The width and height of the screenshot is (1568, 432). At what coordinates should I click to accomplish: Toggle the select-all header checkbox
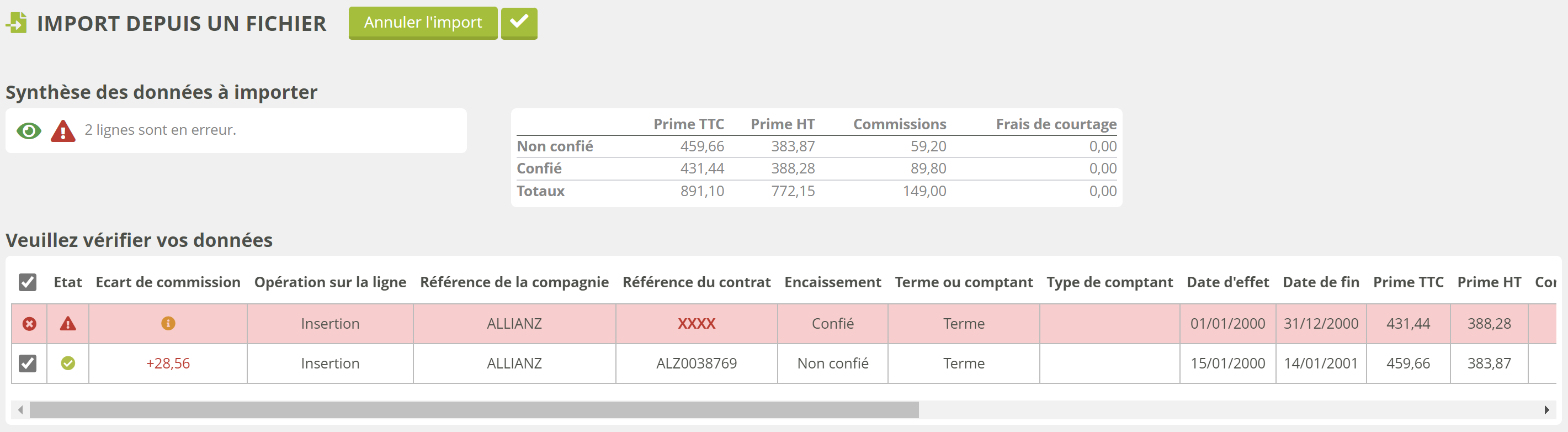click(x=28, y=282)
